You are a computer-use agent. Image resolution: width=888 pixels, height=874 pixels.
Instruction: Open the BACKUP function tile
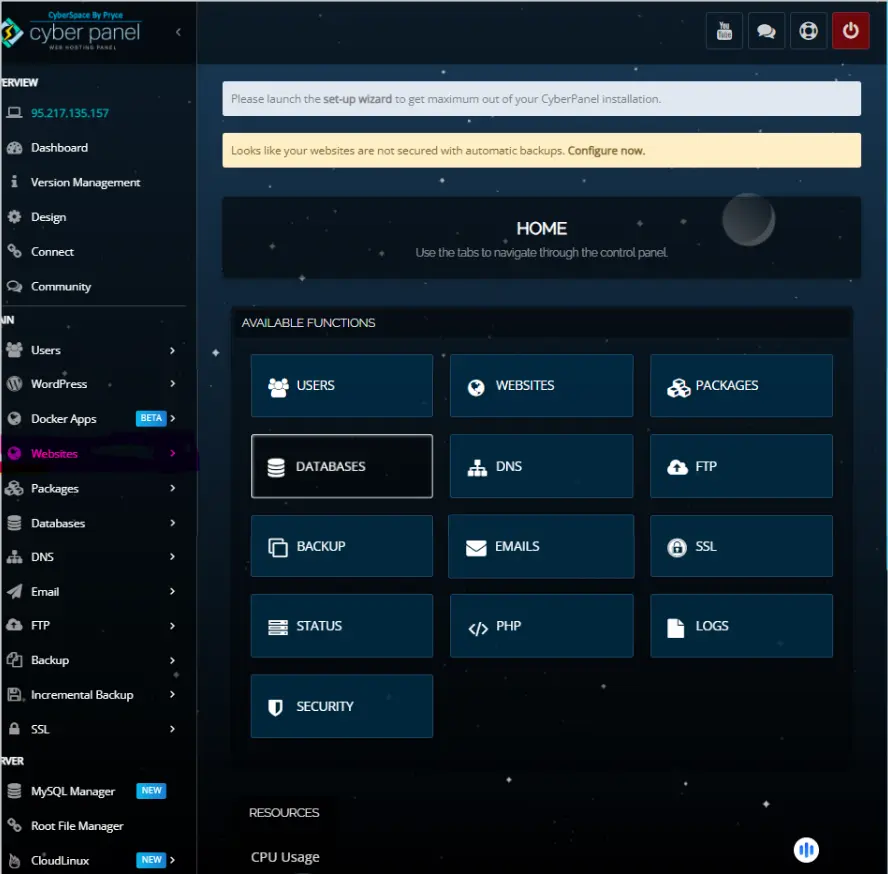coord(341,546)
